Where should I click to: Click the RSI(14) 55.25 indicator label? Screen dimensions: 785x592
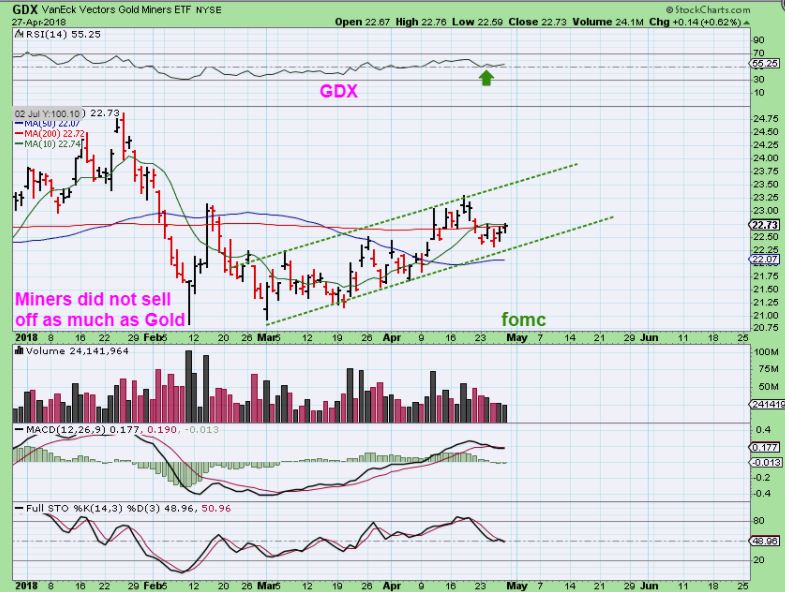63,34
